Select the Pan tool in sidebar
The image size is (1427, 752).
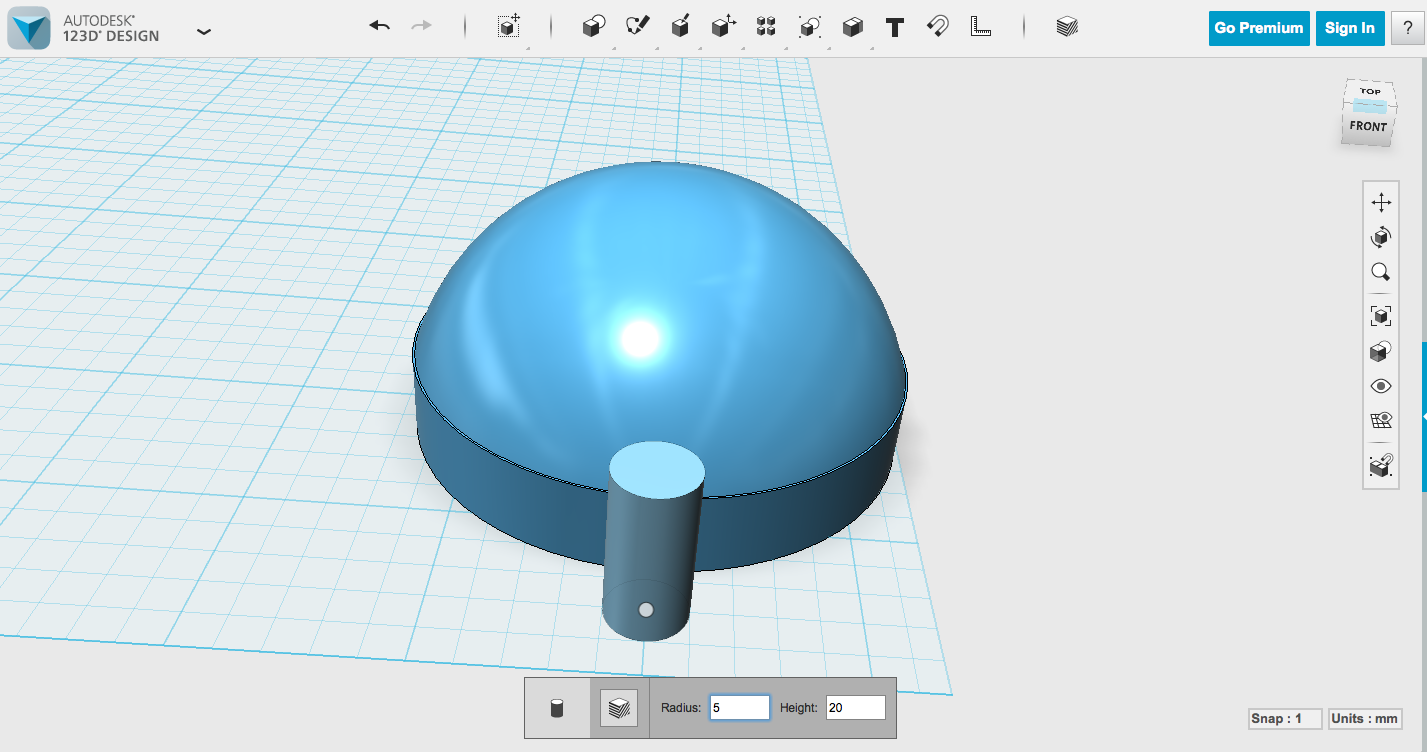1381,201
